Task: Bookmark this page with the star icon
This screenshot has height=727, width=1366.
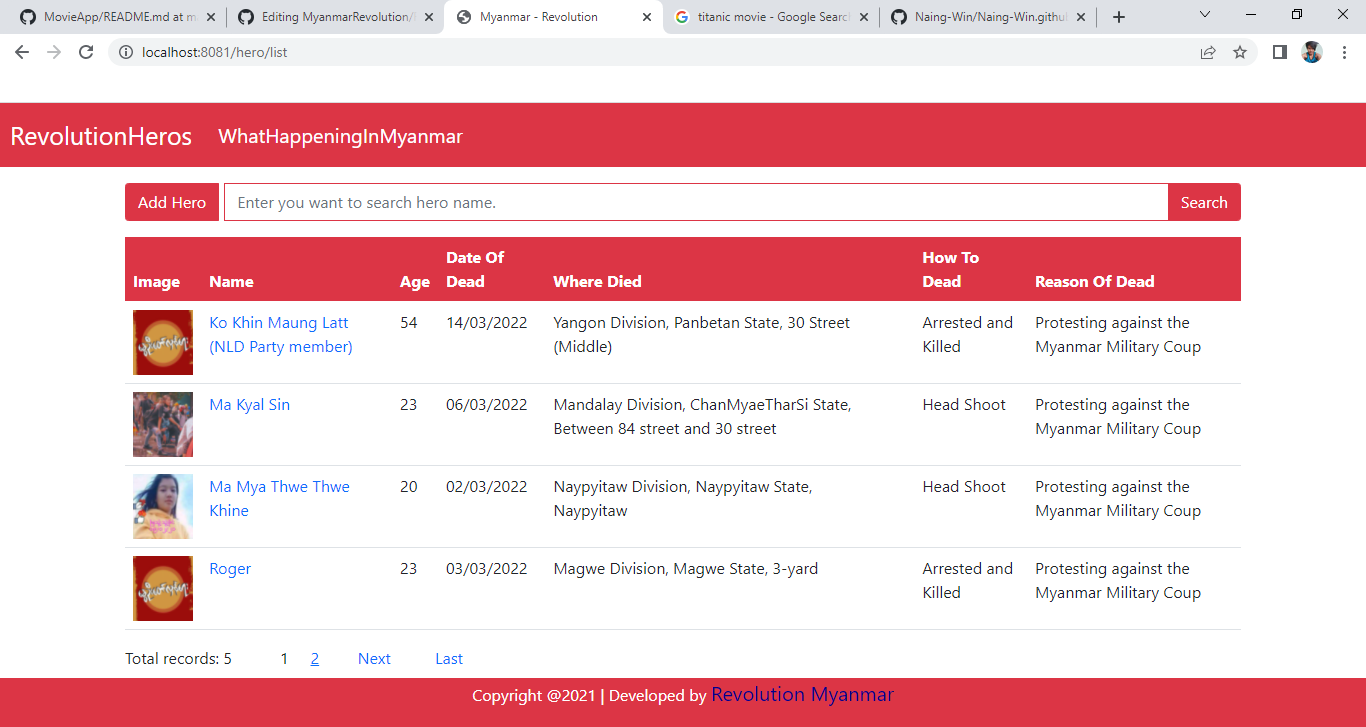Action: pos(1239,52)
